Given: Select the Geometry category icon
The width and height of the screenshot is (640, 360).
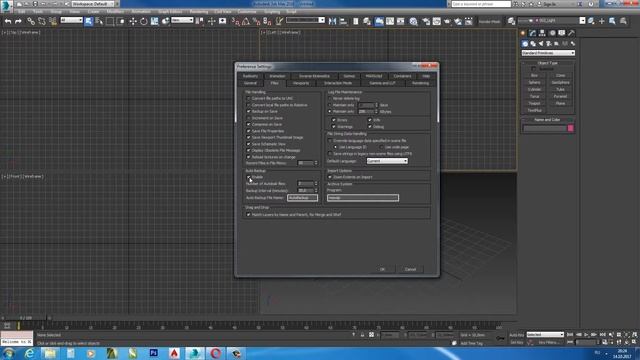Looking at the screenshot, I should [525, 44].
